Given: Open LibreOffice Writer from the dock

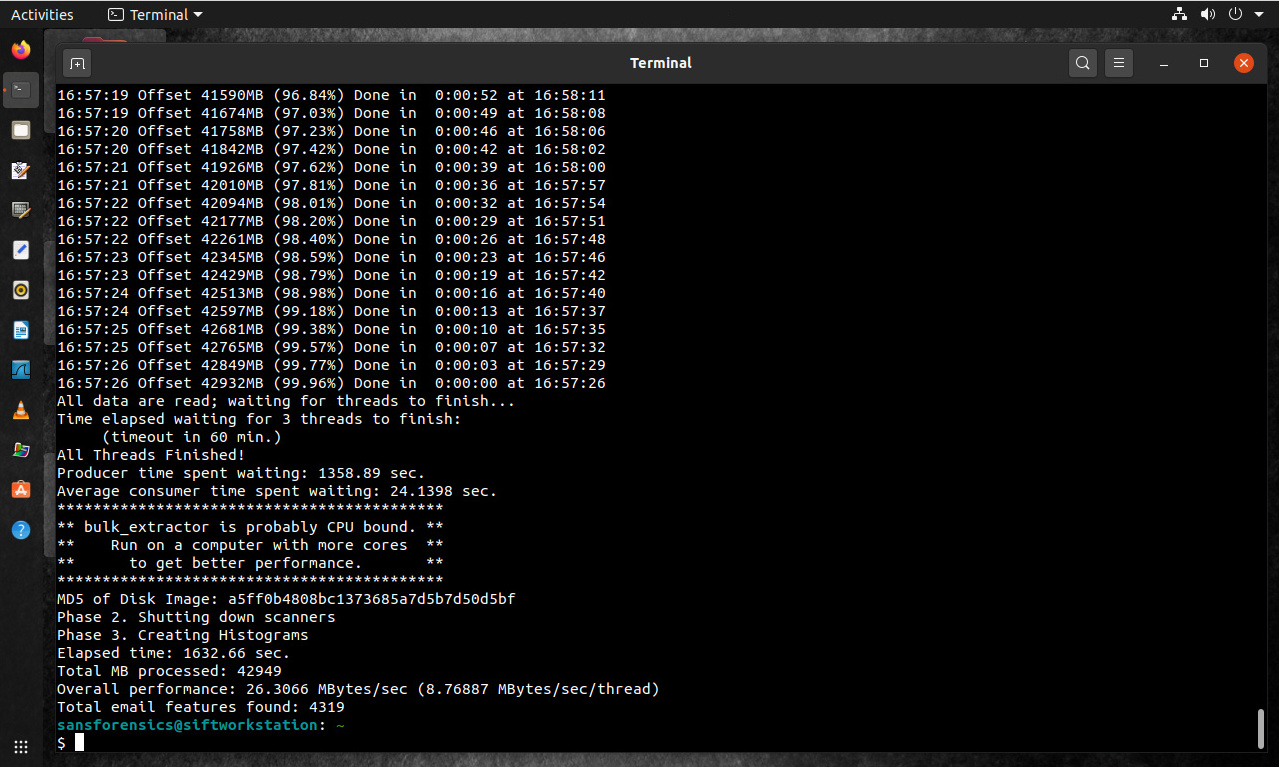Looking at the screenshot, I should (x=21, y=330).
